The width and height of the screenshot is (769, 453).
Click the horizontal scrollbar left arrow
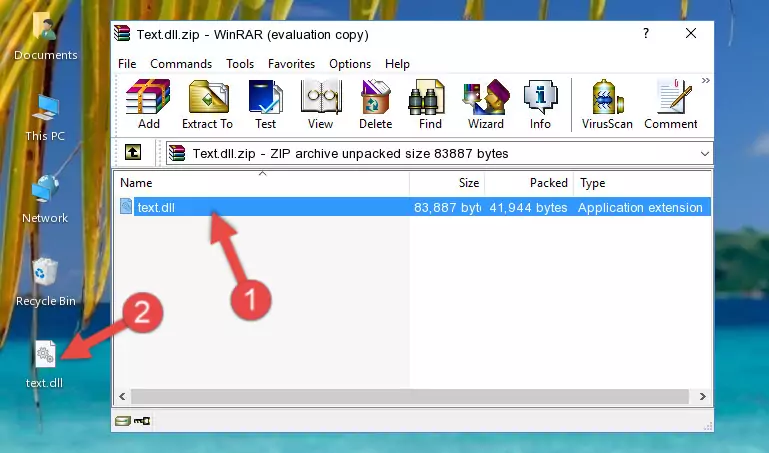(x=123, y=396)
